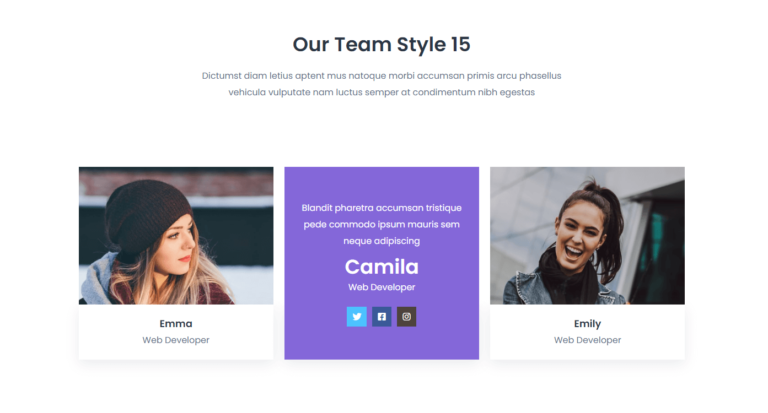Click Web Developer under Emma
Image resolution: width=768 pixels, height=413 pixels.
tap(176, 340)
